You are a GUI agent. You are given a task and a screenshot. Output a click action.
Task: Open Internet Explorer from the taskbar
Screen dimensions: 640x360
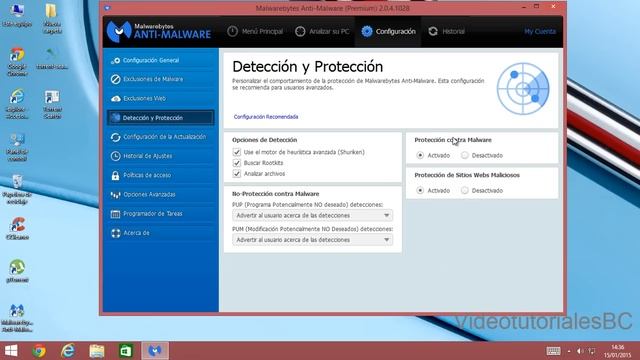point(68,351)
